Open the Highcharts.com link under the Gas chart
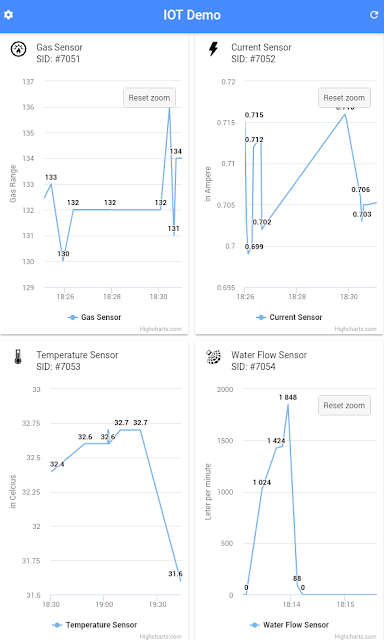Screen dimensions: 384x640 (160, 329)
